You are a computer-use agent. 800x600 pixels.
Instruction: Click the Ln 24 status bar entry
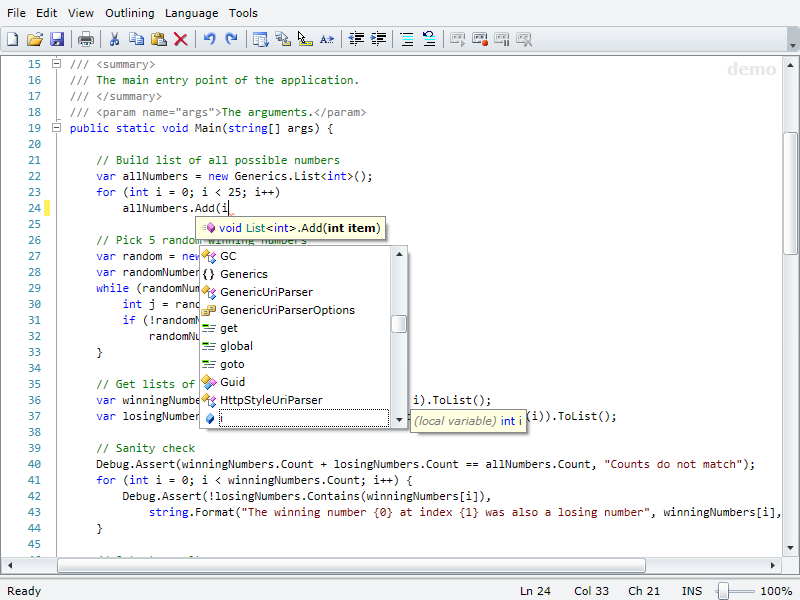535,591
